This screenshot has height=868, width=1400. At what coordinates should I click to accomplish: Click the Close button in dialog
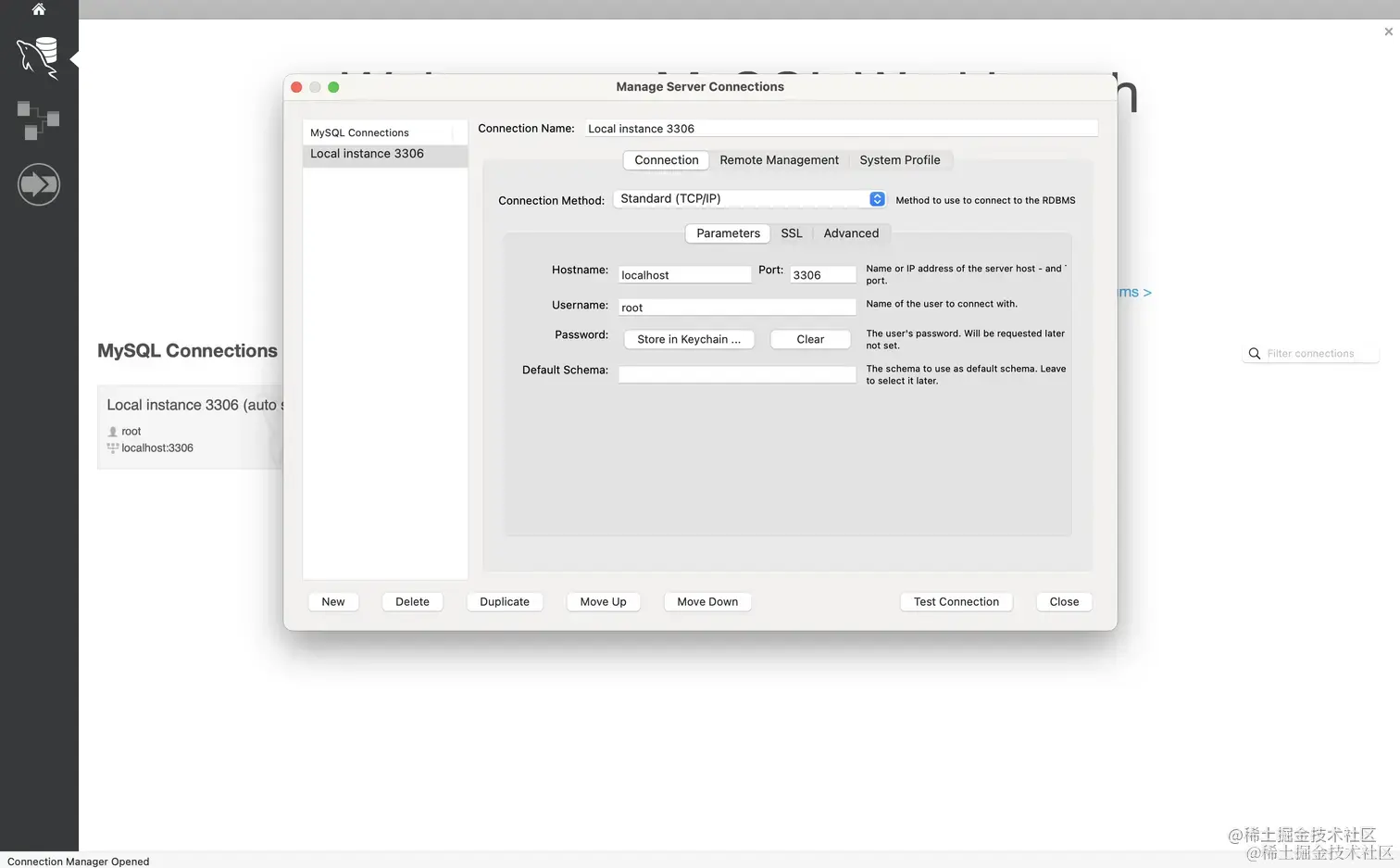pos(1064,602)
